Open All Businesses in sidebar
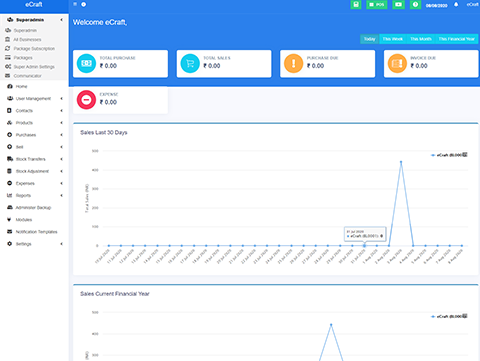The image size is (480, 361). click(27, 39)
